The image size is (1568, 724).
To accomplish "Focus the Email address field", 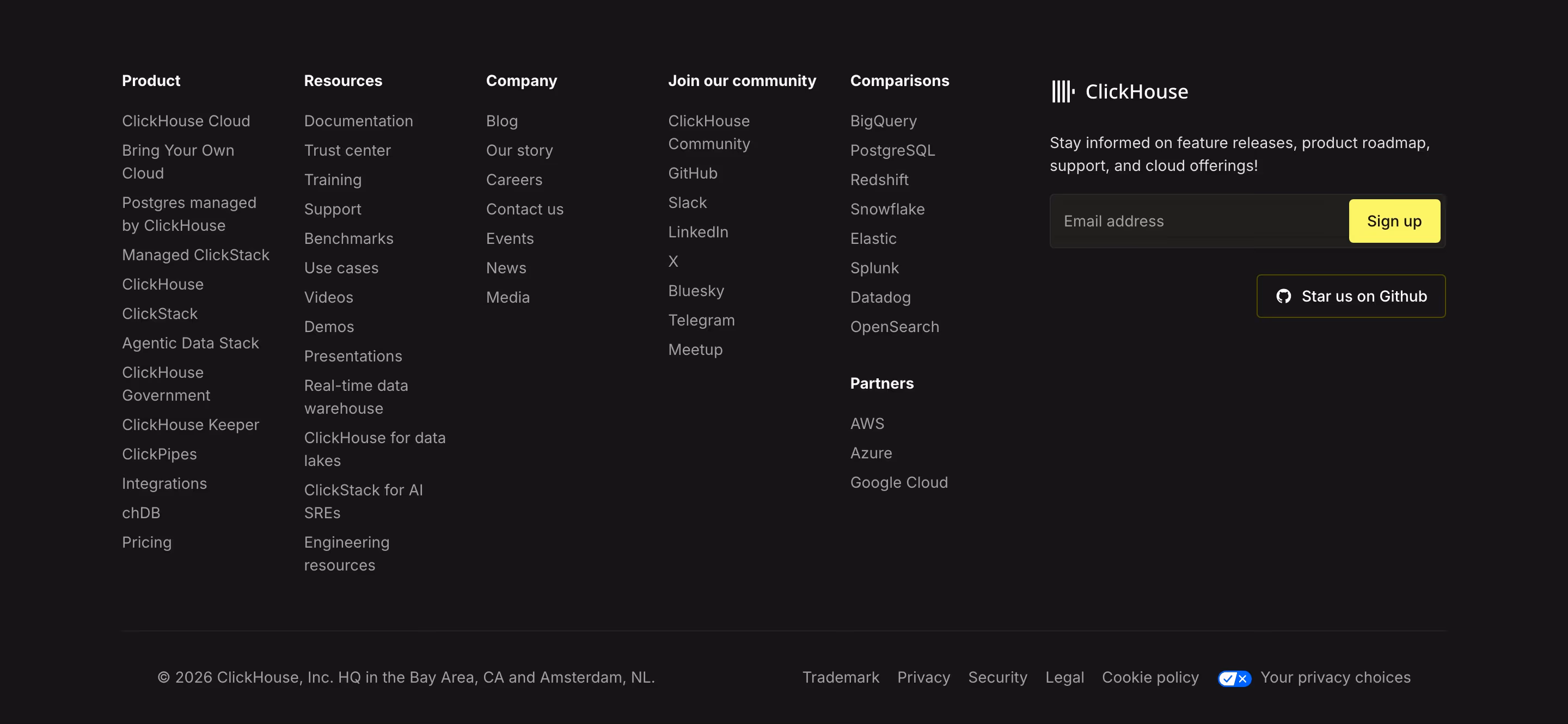I will (x=1198, y=221).
